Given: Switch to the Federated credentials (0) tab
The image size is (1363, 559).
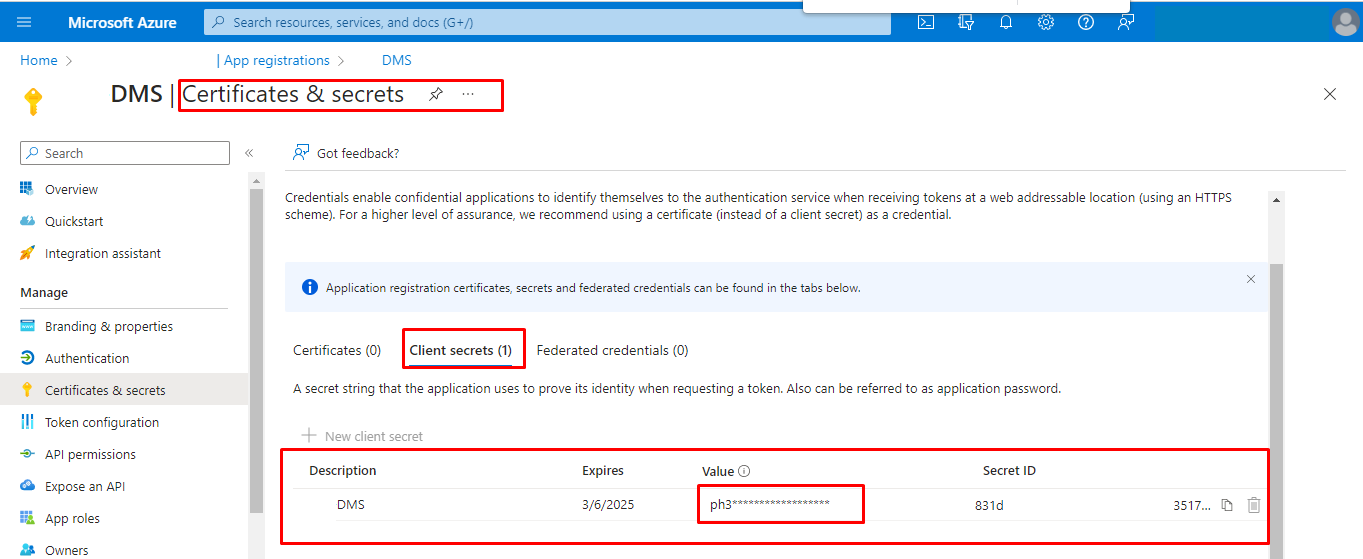Looking at the screenshot, I should click(x=612, y=350).
